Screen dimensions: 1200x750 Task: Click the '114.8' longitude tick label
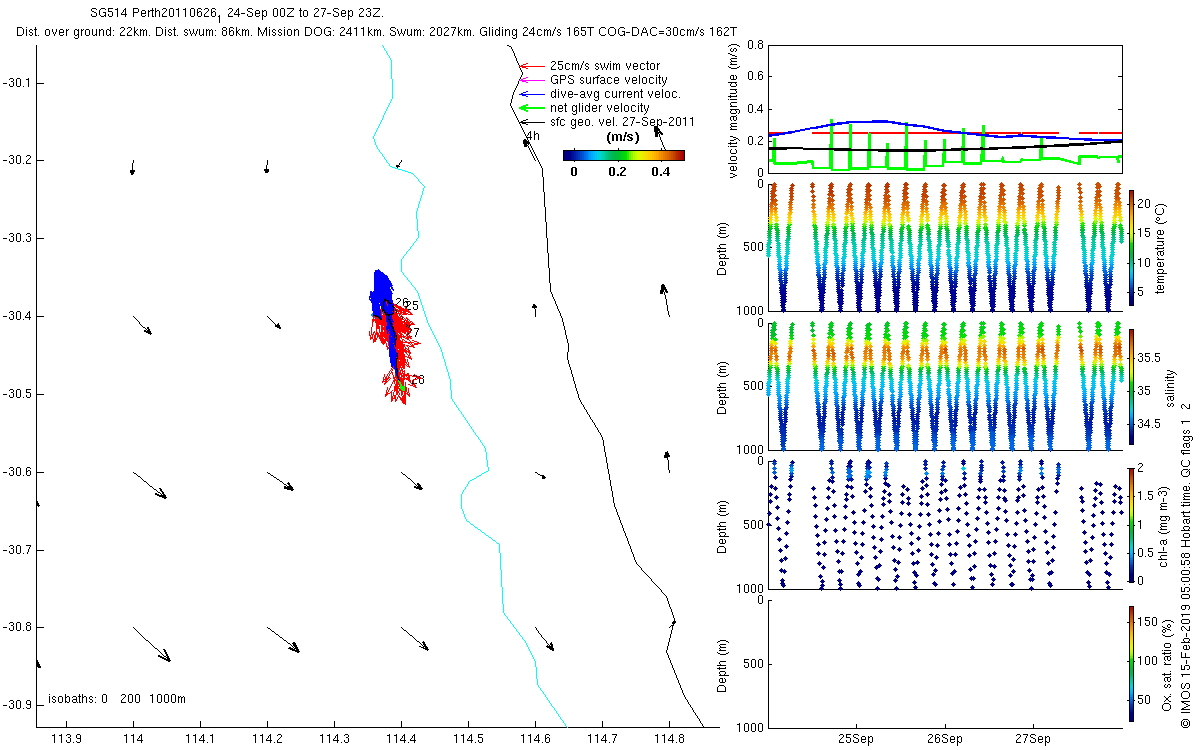point(669,739)
